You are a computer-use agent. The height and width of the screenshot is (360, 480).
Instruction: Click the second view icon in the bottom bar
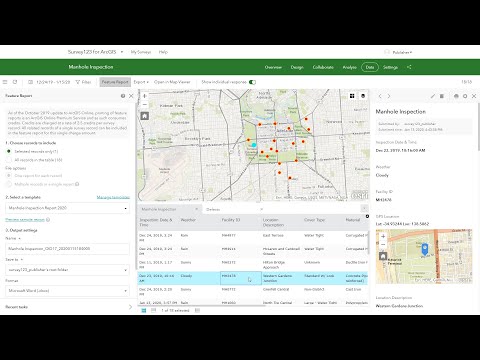pos(153,310)
